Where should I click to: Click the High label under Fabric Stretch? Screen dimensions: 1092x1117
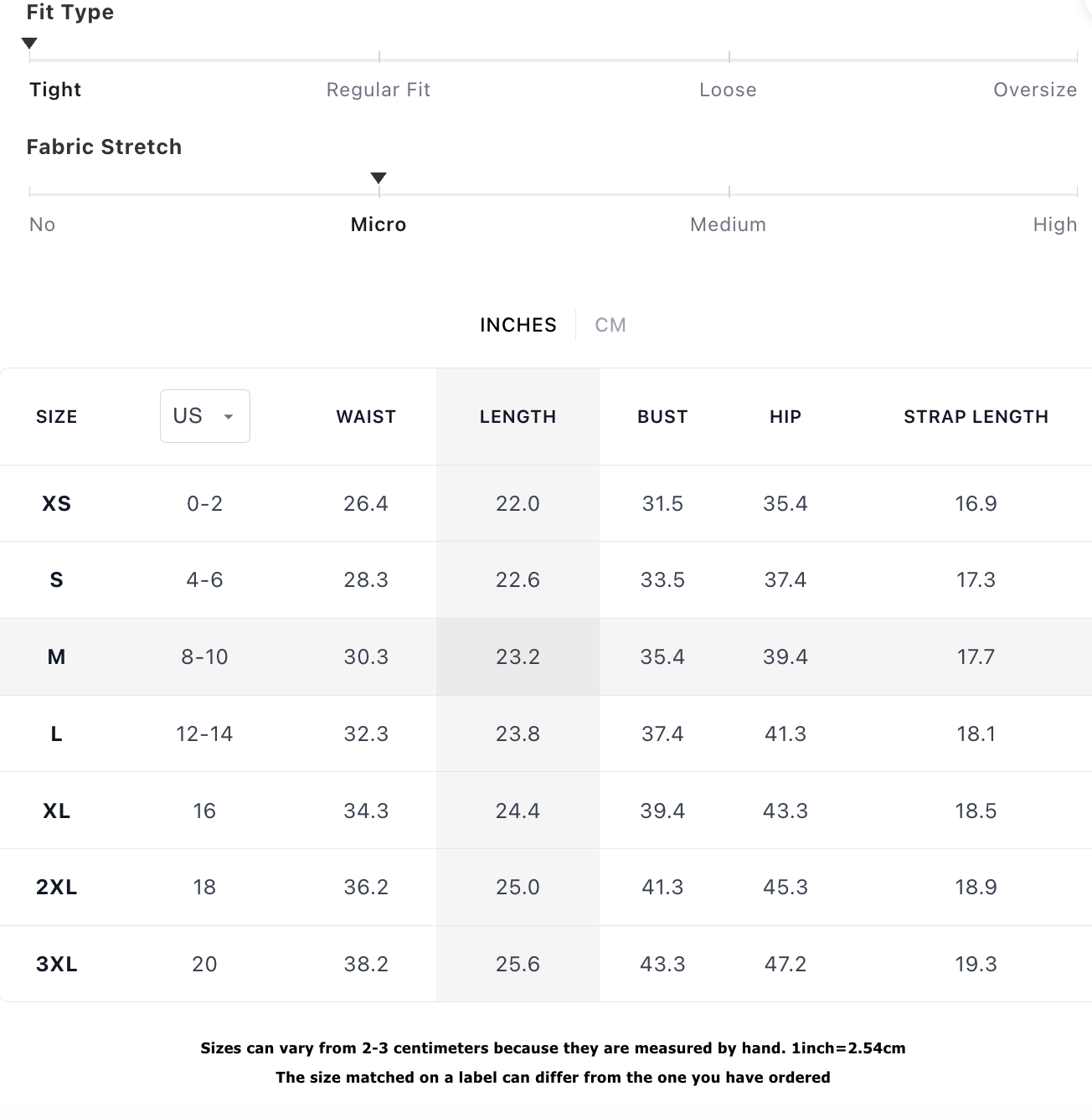[x=1055, y=224]
